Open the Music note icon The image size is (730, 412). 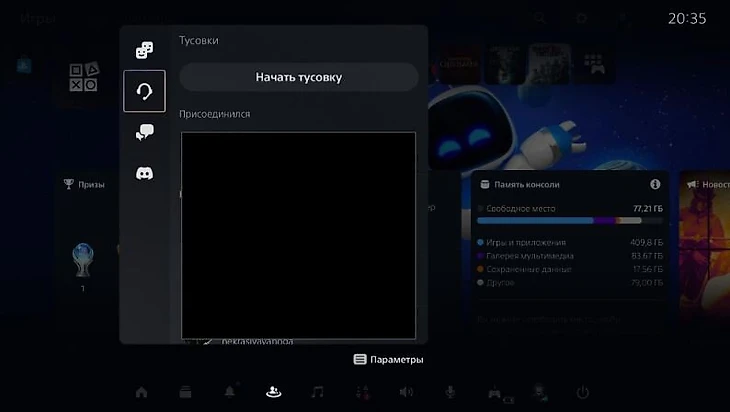click(x=318, y=392)
